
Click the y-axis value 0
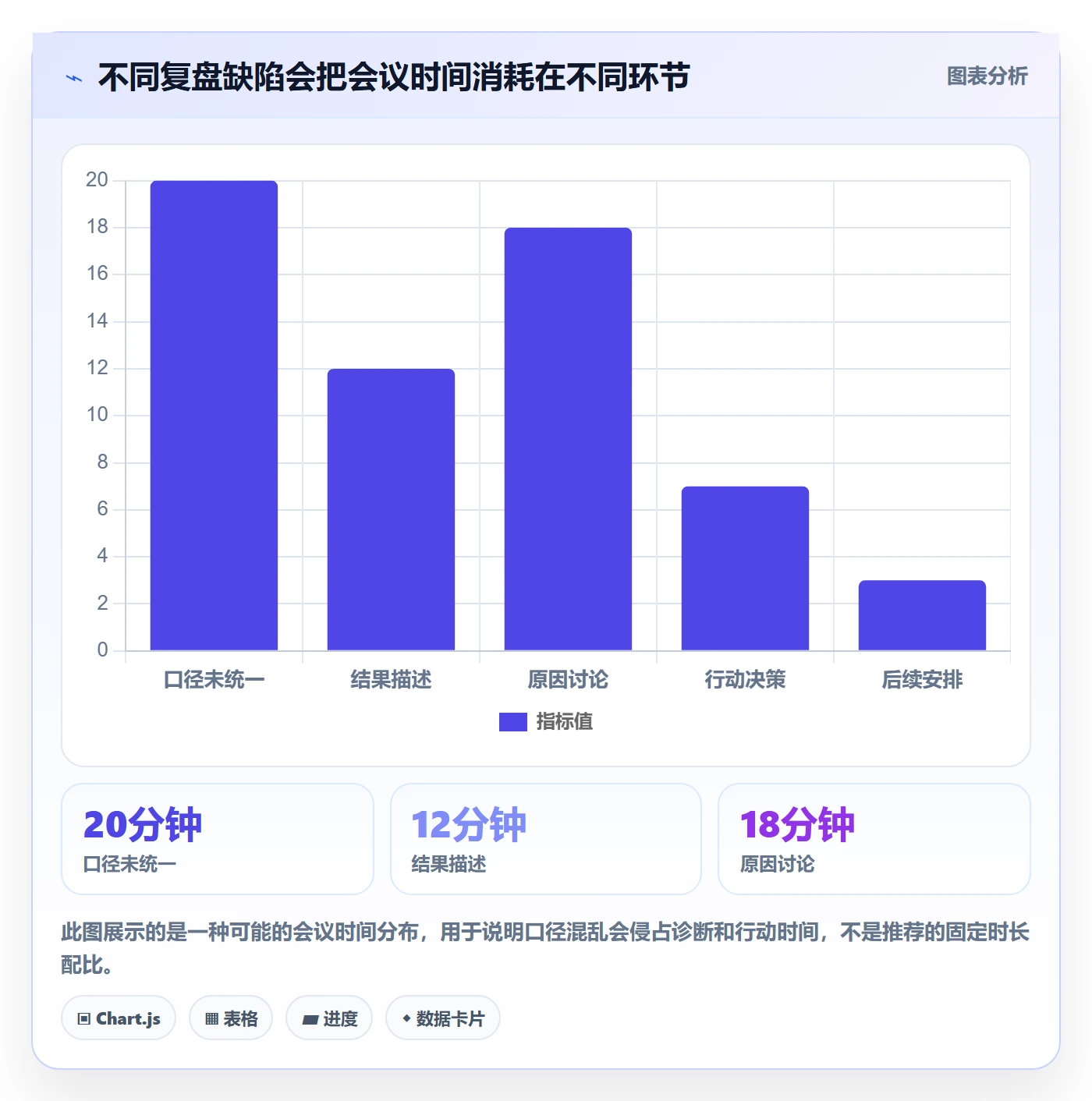(102, 650)
